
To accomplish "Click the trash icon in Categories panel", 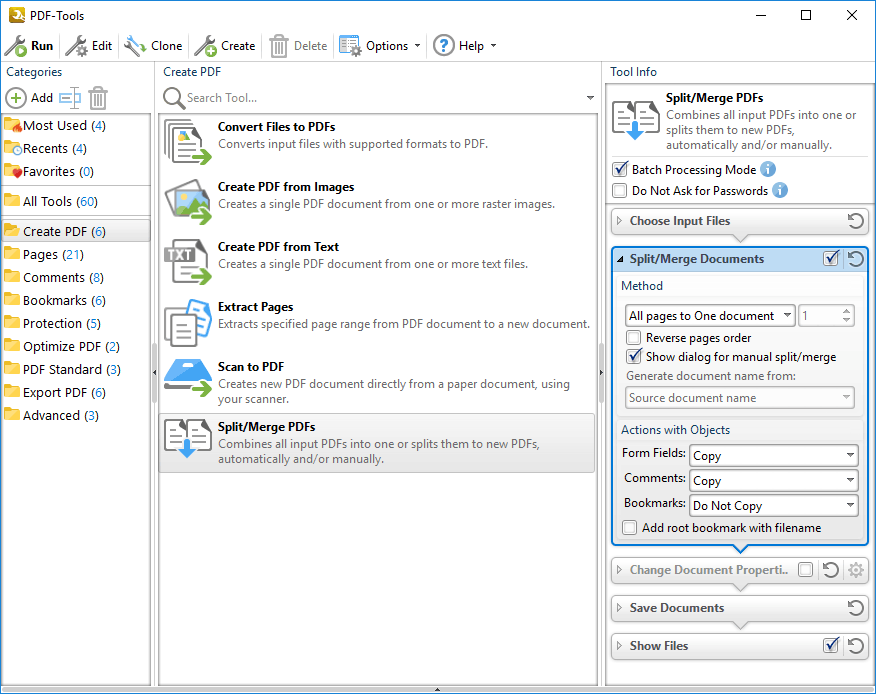I will [x=98, y=98].
